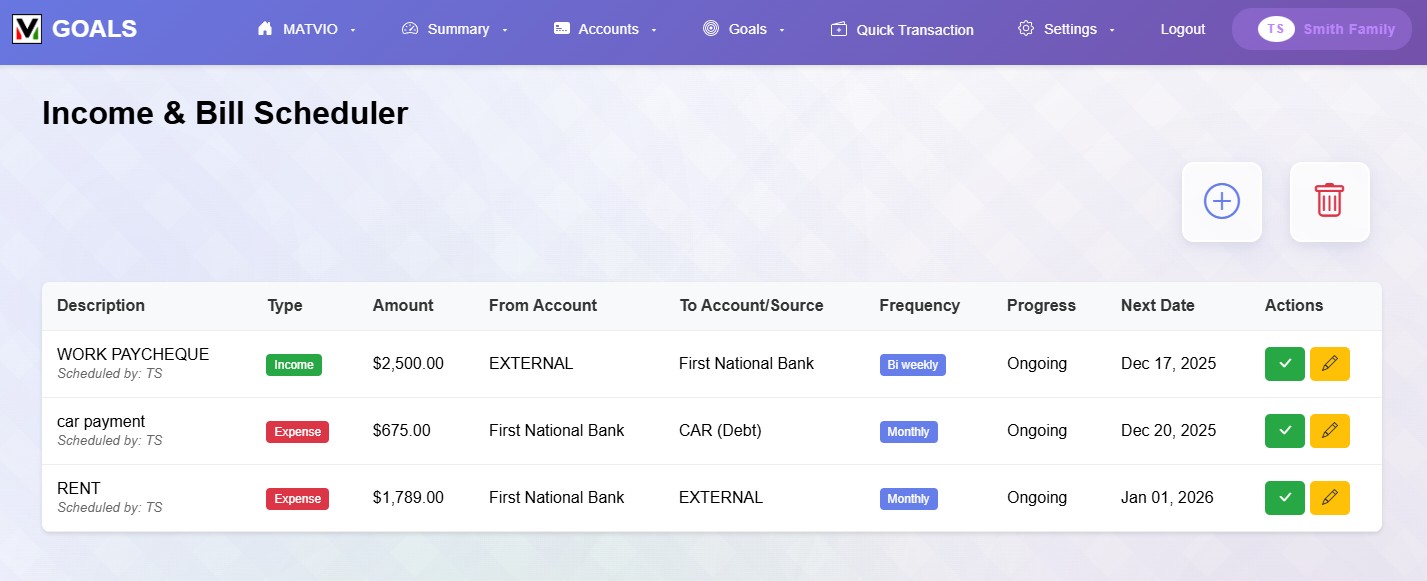Click the Next Date column header
The height and width of the screenshot is (581, 1427).
pyautogui.click(x=1157, y=306)
